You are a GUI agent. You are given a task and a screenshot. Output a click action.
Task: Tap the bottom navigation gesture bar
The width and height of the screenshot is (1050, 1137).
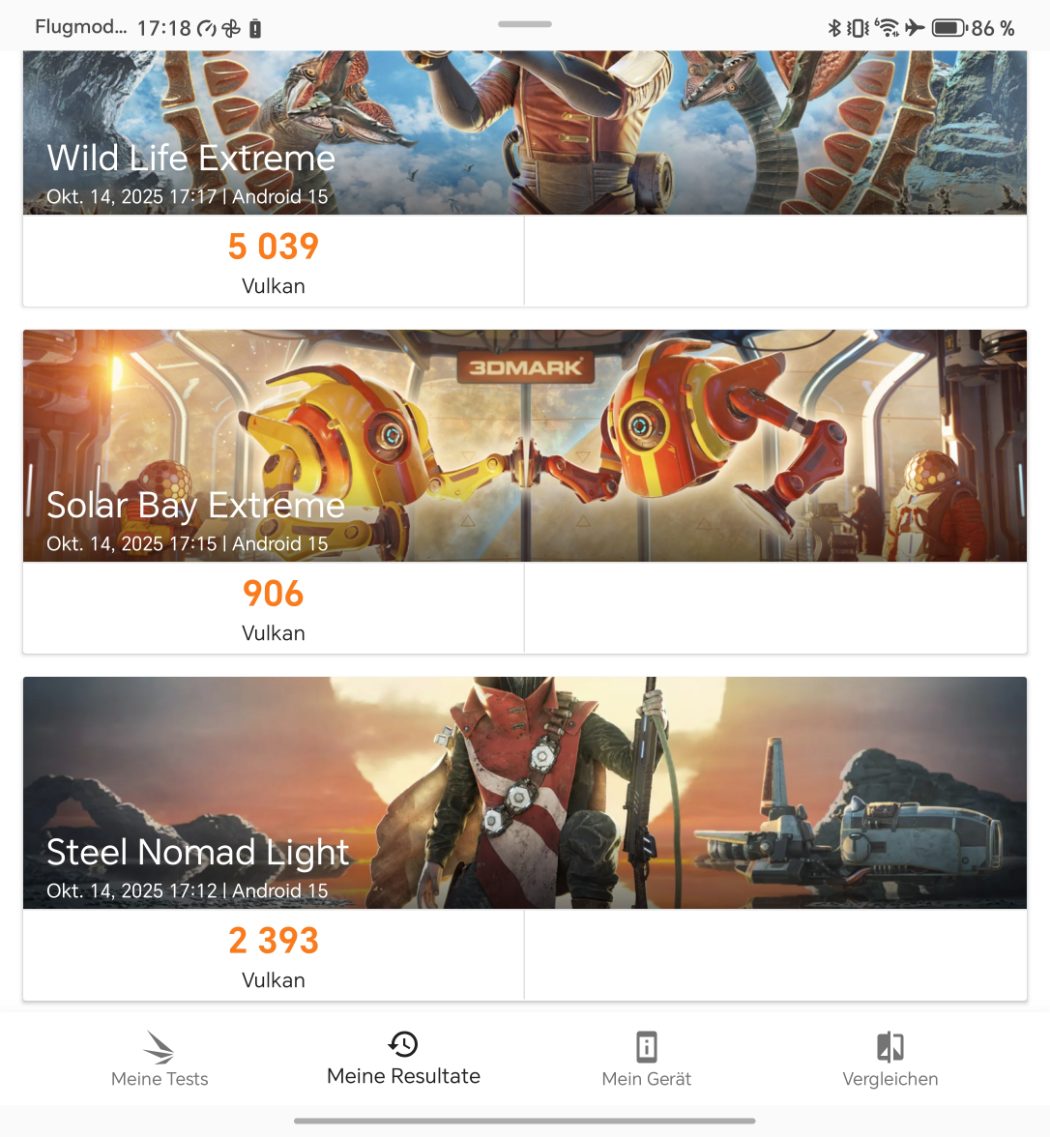coord(524,1121)
